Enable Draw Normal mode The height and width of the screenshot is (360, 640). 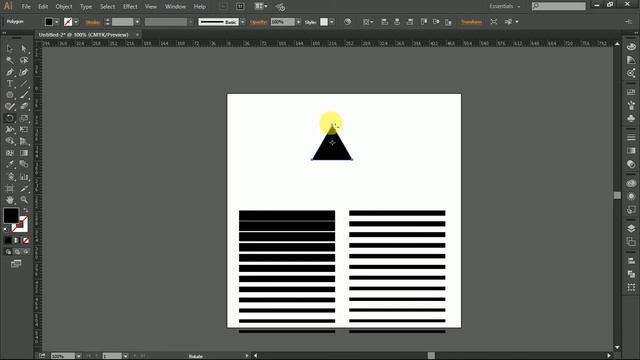click(x=8, y=252)
